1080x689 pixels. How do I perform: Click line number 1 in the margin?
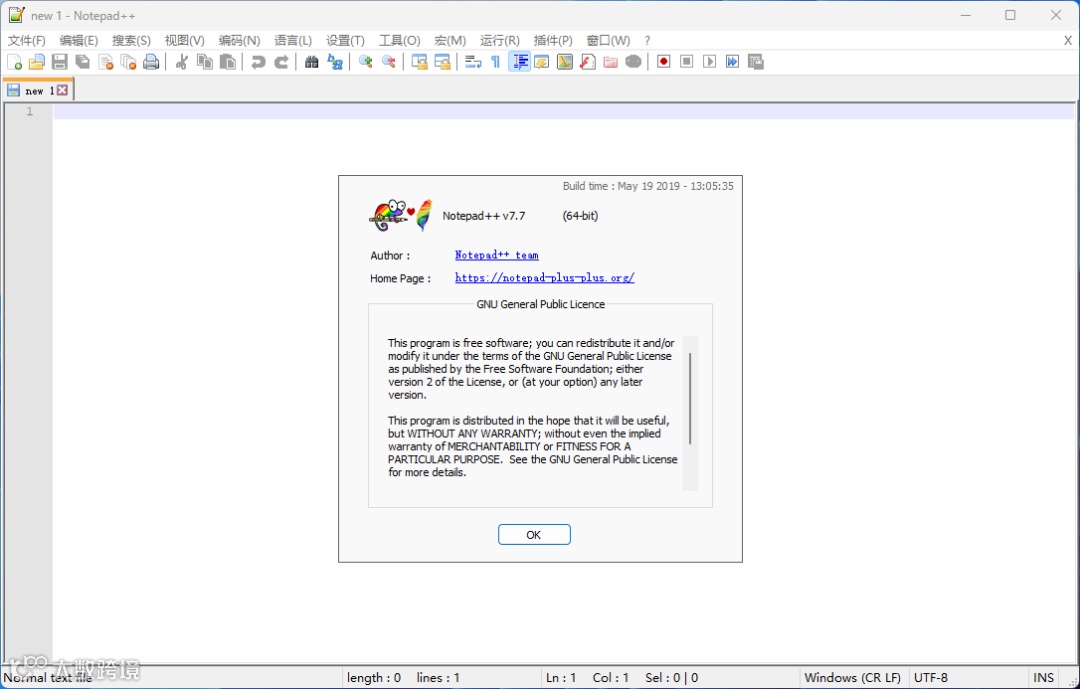(30, 111)
